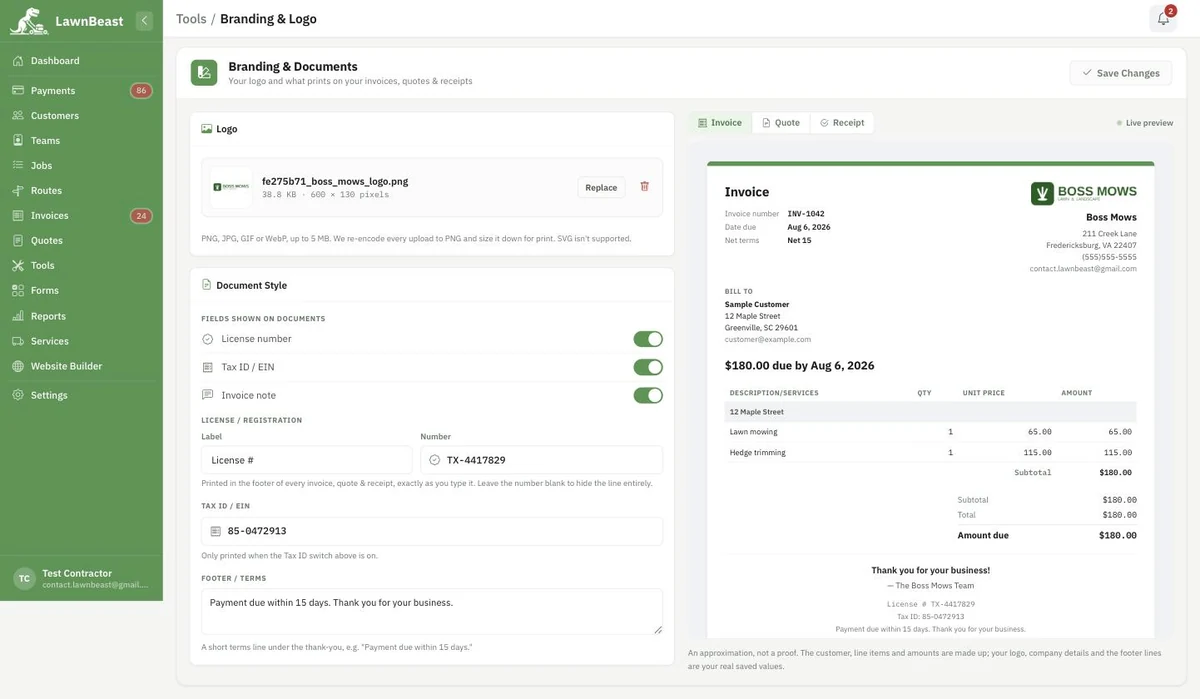Click the boss mows logo thumbnail

pos(231,187)
